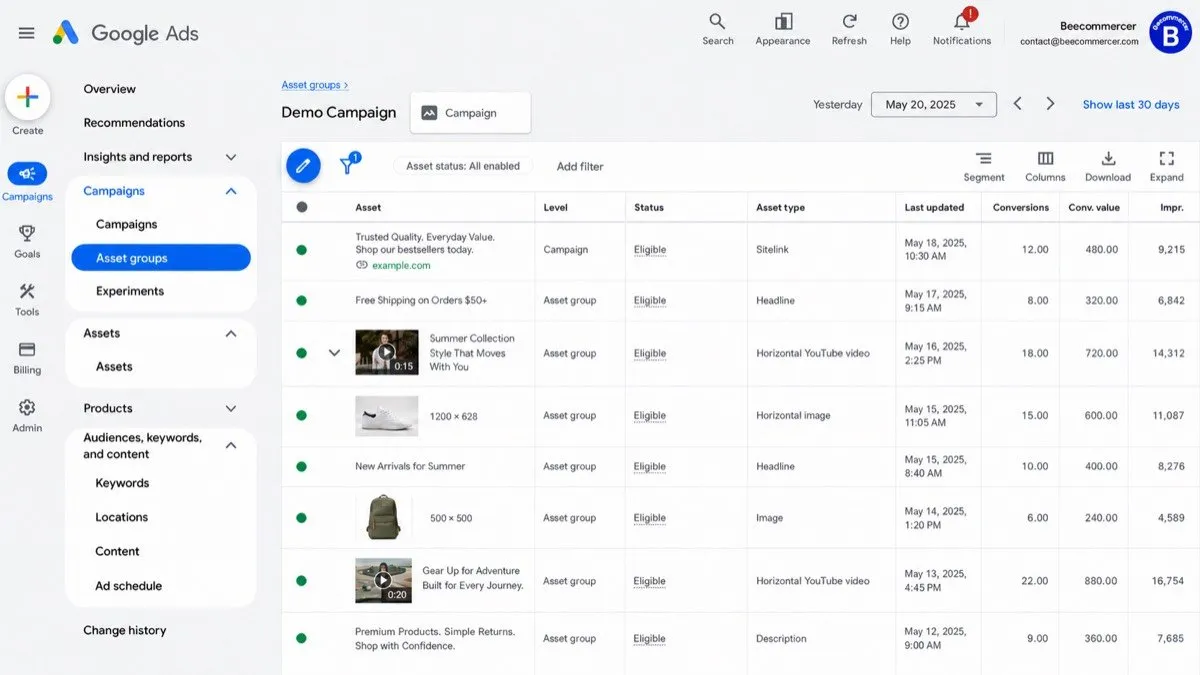Image resolution: width=1200 pixels, height=675 pixels.
Task: Collapse the Assets section chevron
Action: 231,333
